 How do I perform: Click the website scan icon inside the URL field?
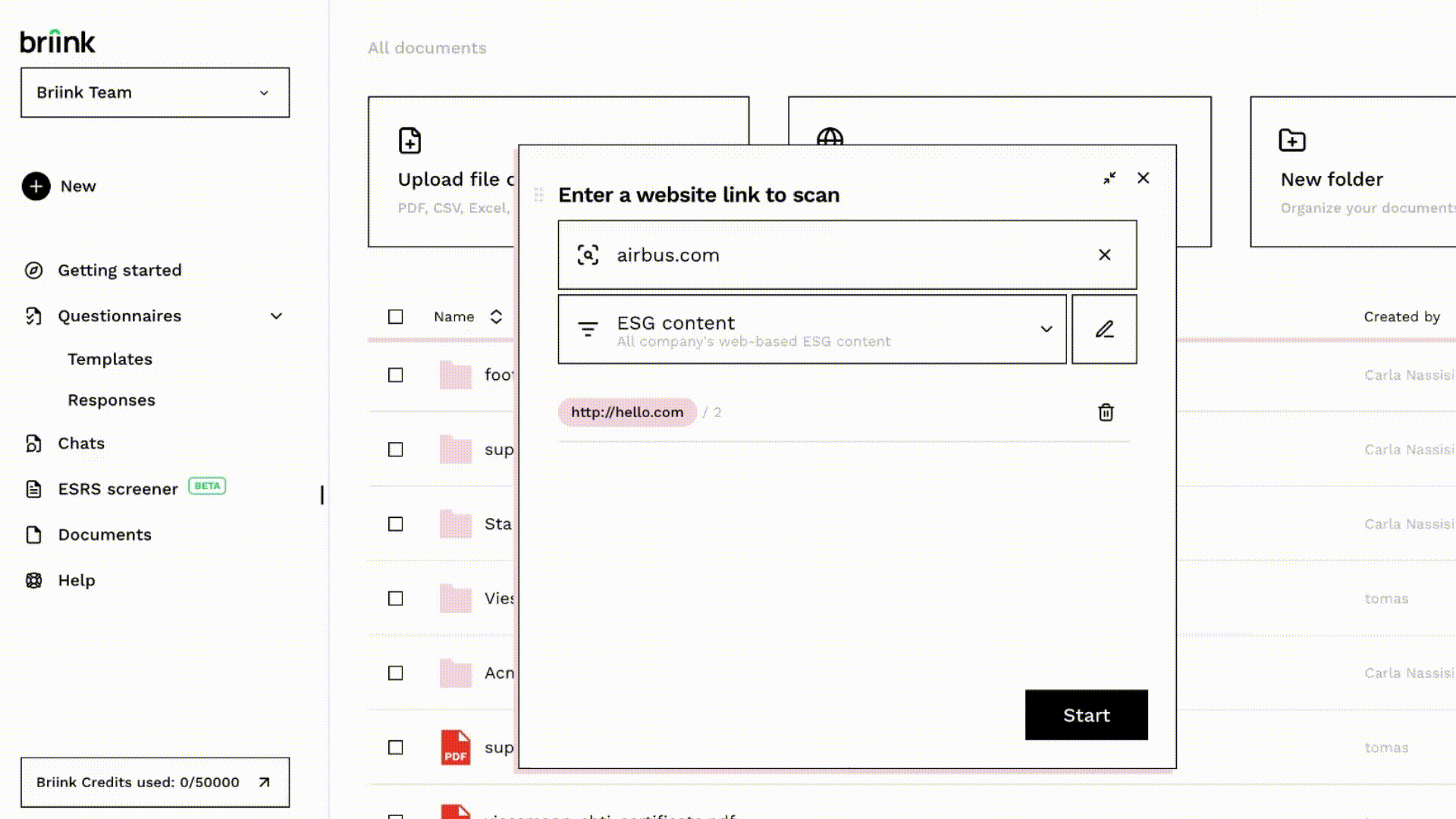click(588, 256)
